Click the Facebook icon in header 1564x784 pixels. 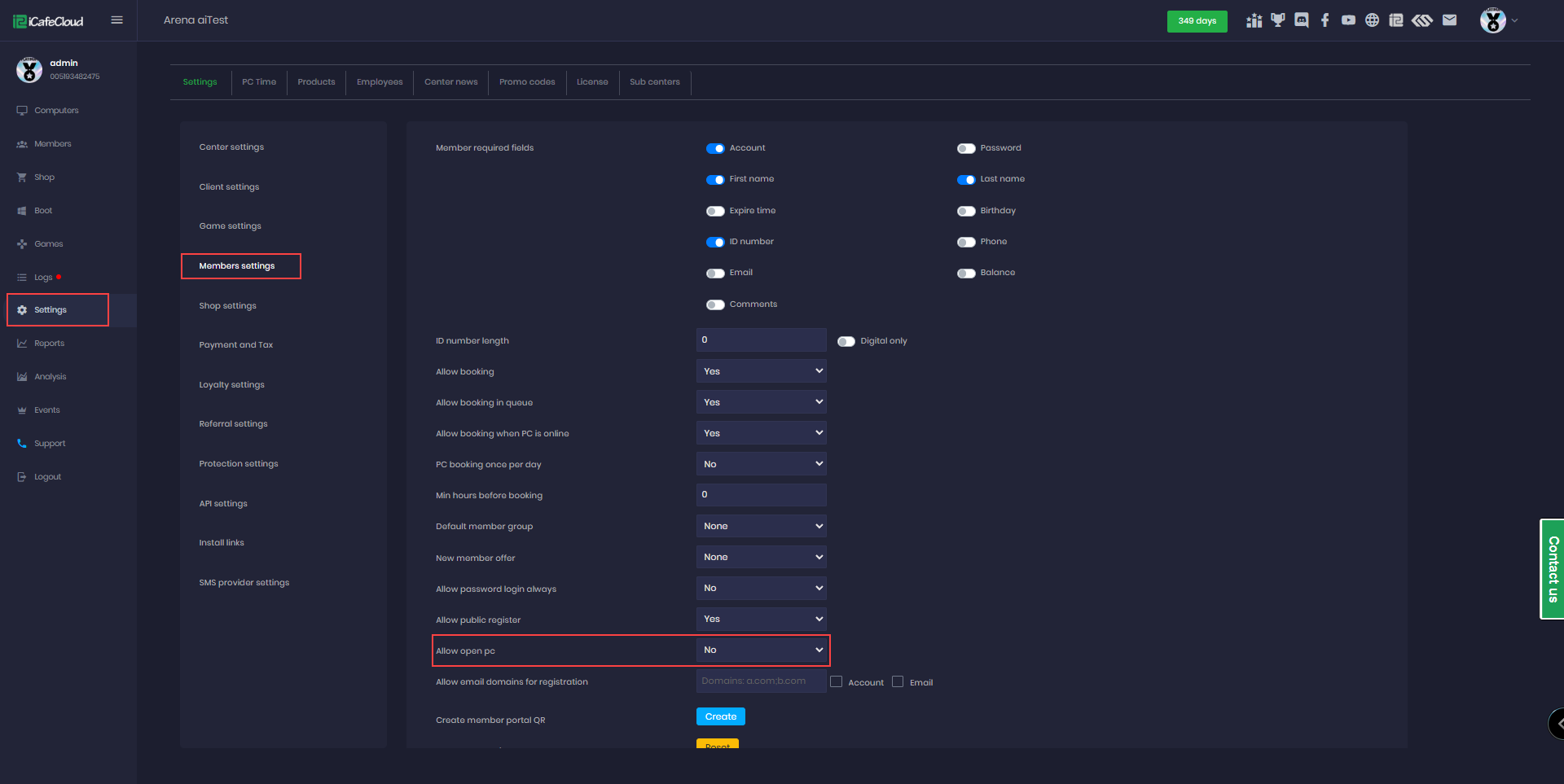pos(1325,20)
